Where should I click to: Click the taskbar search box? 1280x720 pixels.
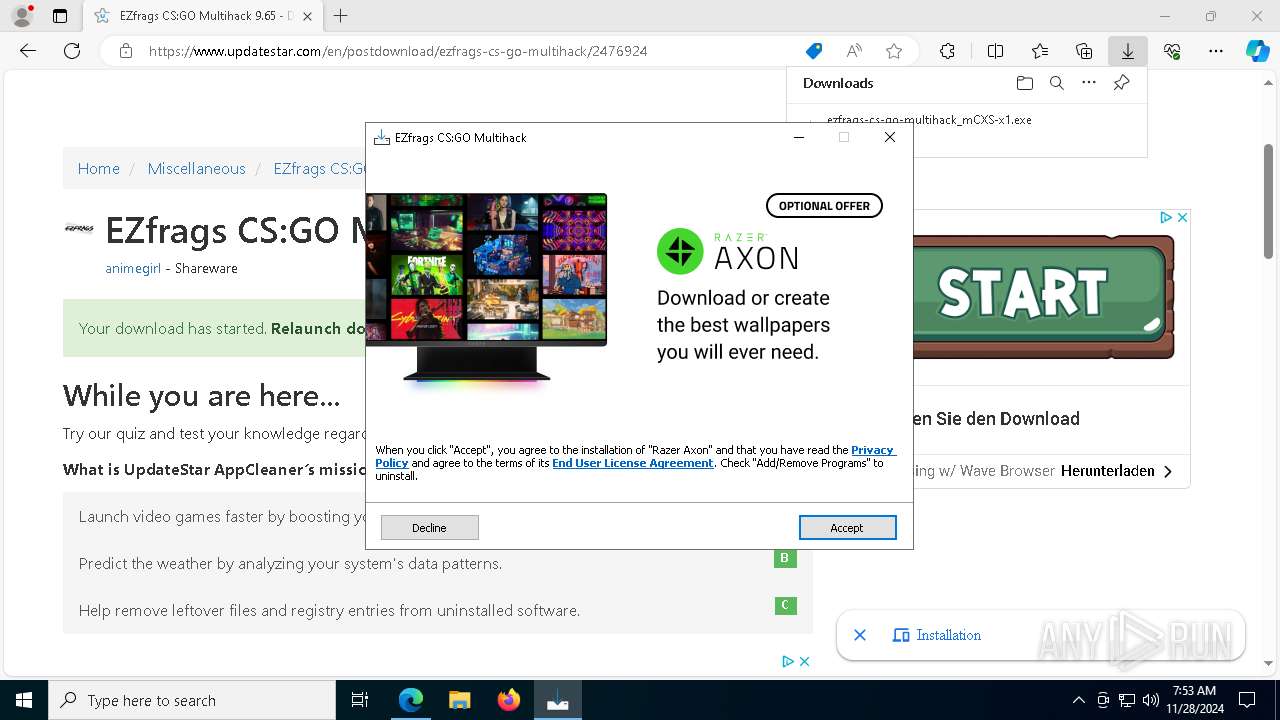(192, 700)
